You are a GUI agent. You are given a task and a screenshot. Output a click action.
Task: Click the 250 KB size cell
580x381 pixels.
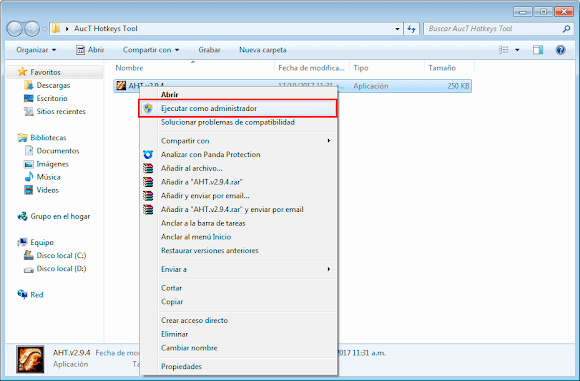(x=458, y=86)
